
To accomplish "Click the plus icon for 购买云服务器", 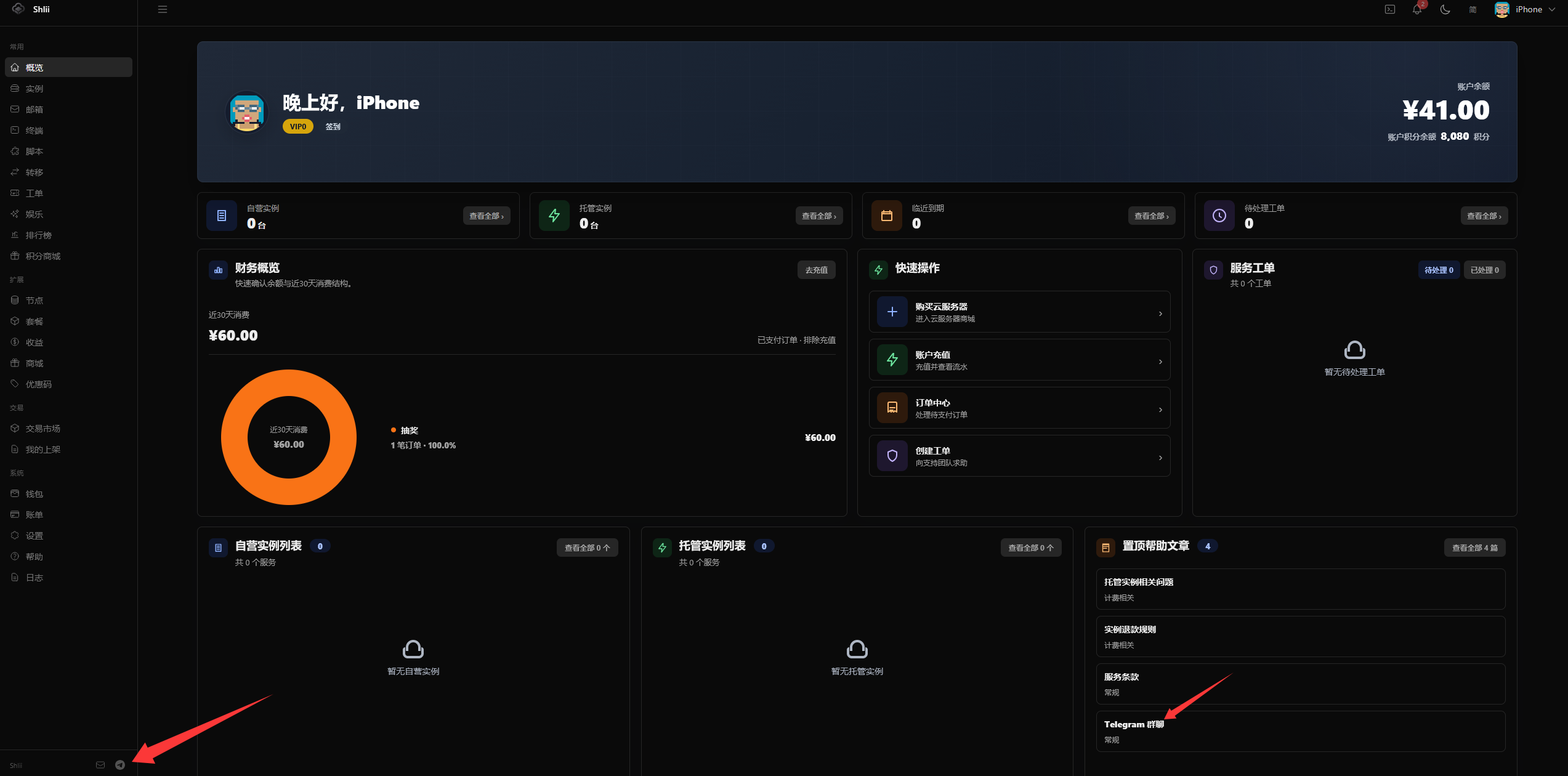I will point(892,312).
